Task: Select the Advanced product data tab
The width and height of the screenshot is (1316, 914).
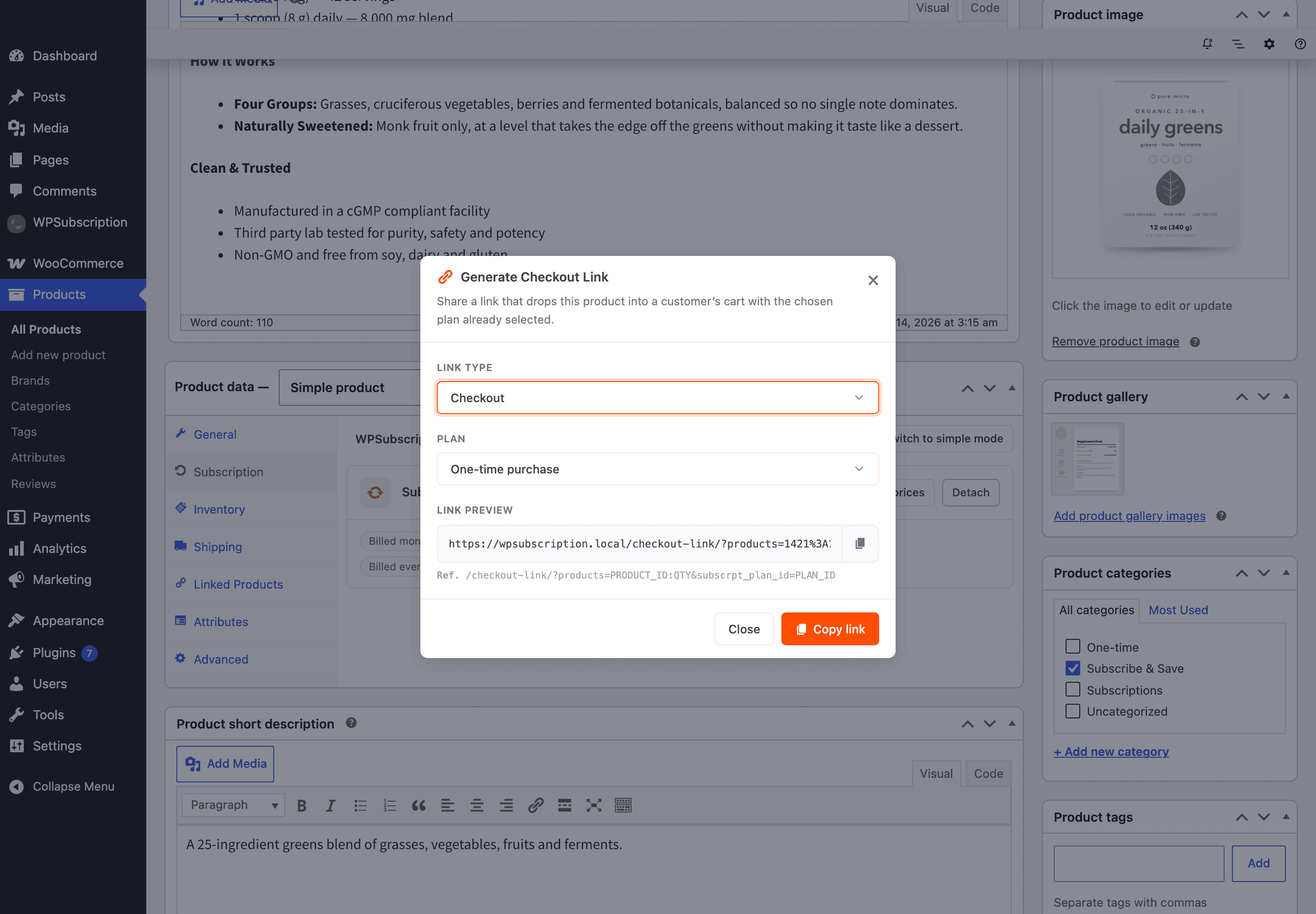Action: point(221,659)
